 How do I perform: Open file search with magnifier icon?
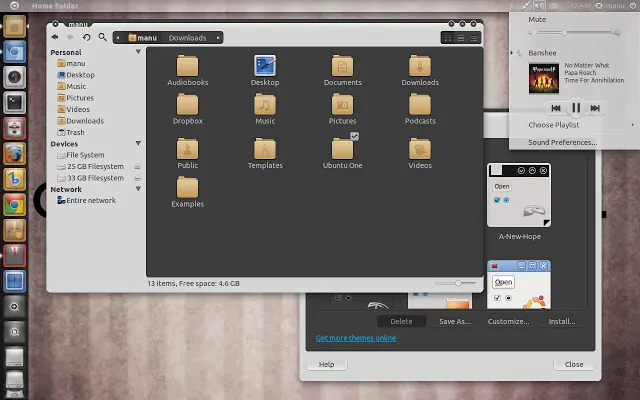102,37
